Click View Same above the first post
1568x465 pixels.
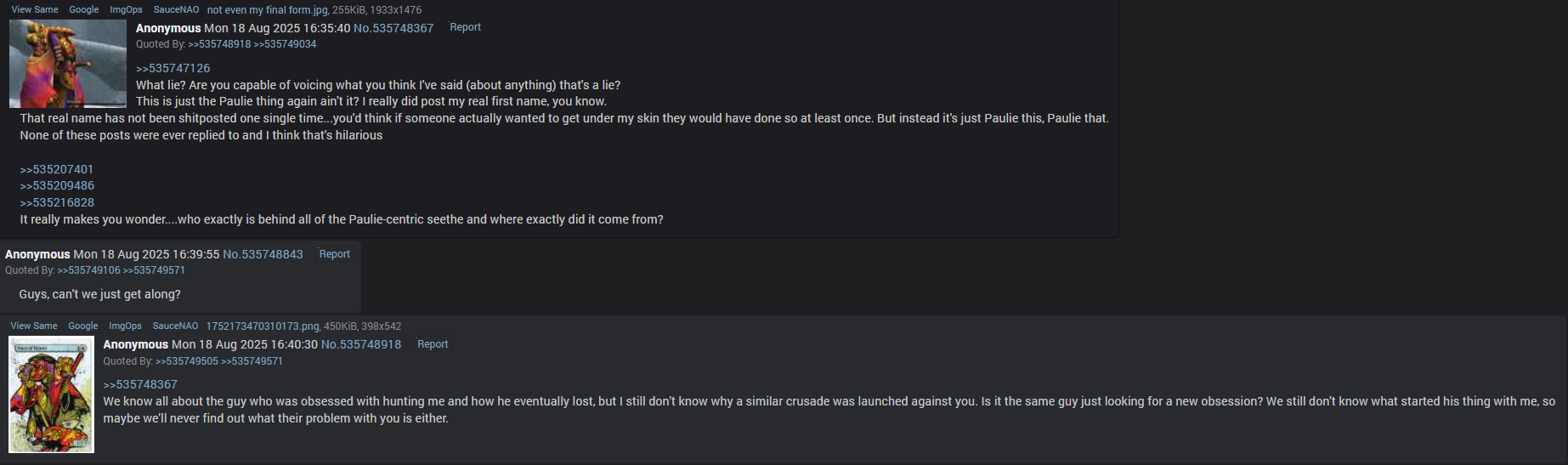[35, 10]
